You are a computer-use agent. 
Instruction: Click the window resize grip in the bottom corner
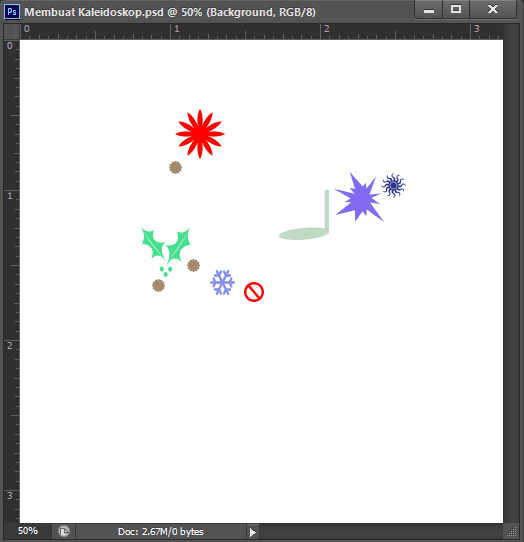512,531
